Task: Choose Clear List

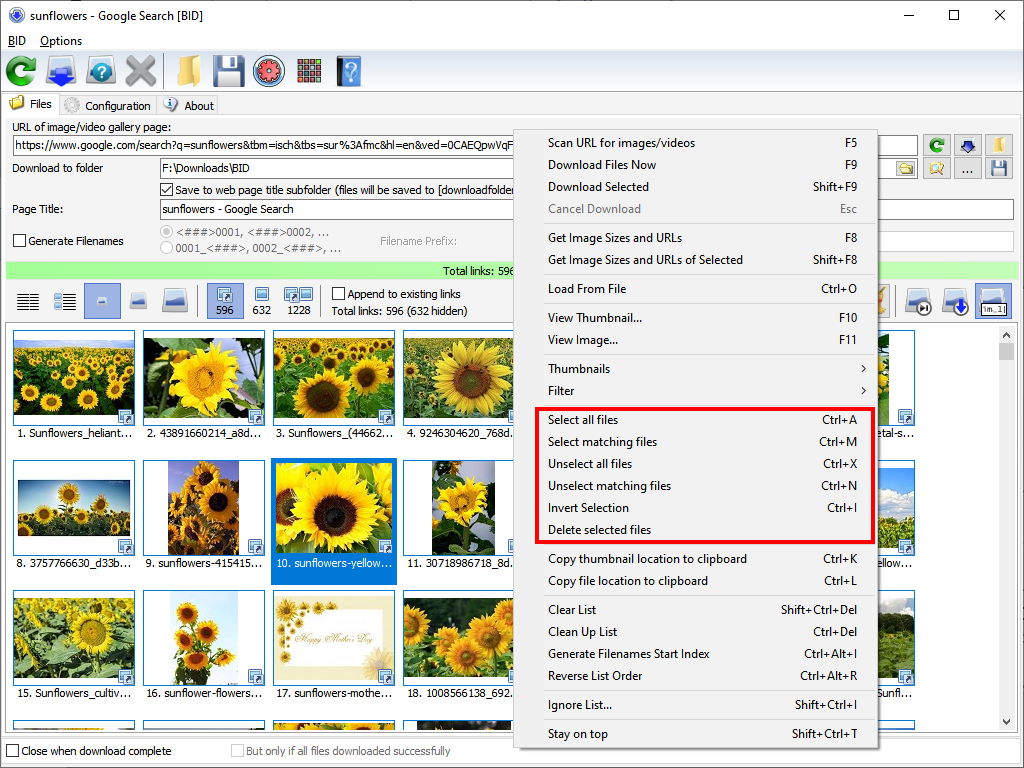Action: [702, 610]
